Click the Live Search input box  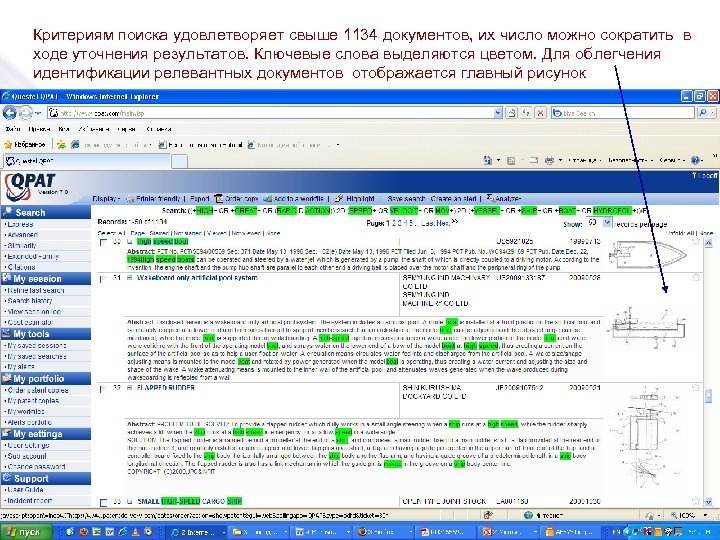[623, 113]
